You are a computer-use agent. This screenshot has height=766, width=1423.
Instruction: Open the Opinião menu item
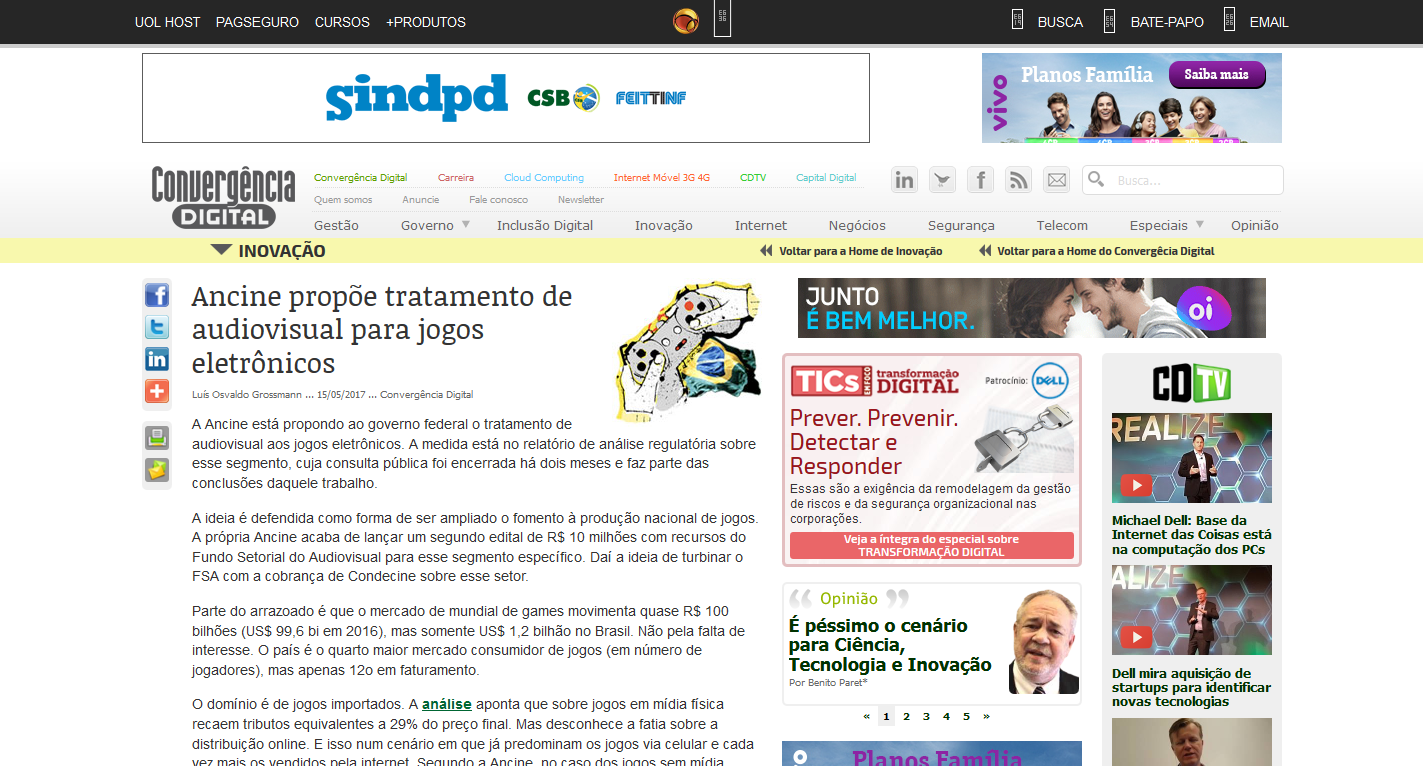click(1255, 225)
